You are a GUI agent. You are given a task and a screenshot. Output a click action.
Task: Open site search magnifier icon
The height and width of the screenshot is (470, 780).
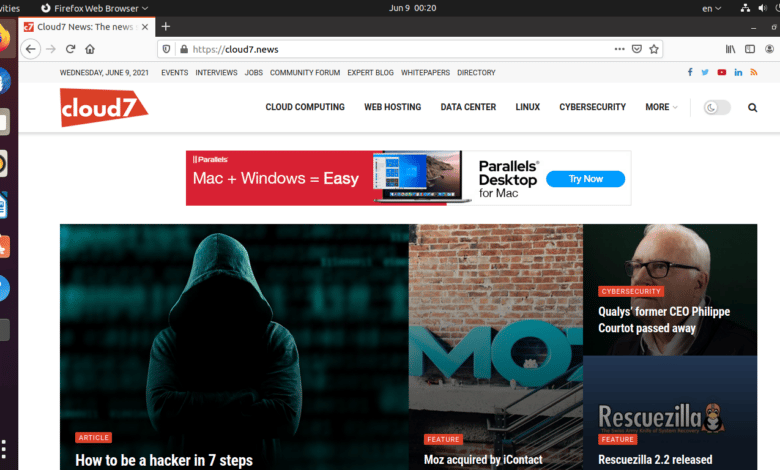tap(752, 107)
